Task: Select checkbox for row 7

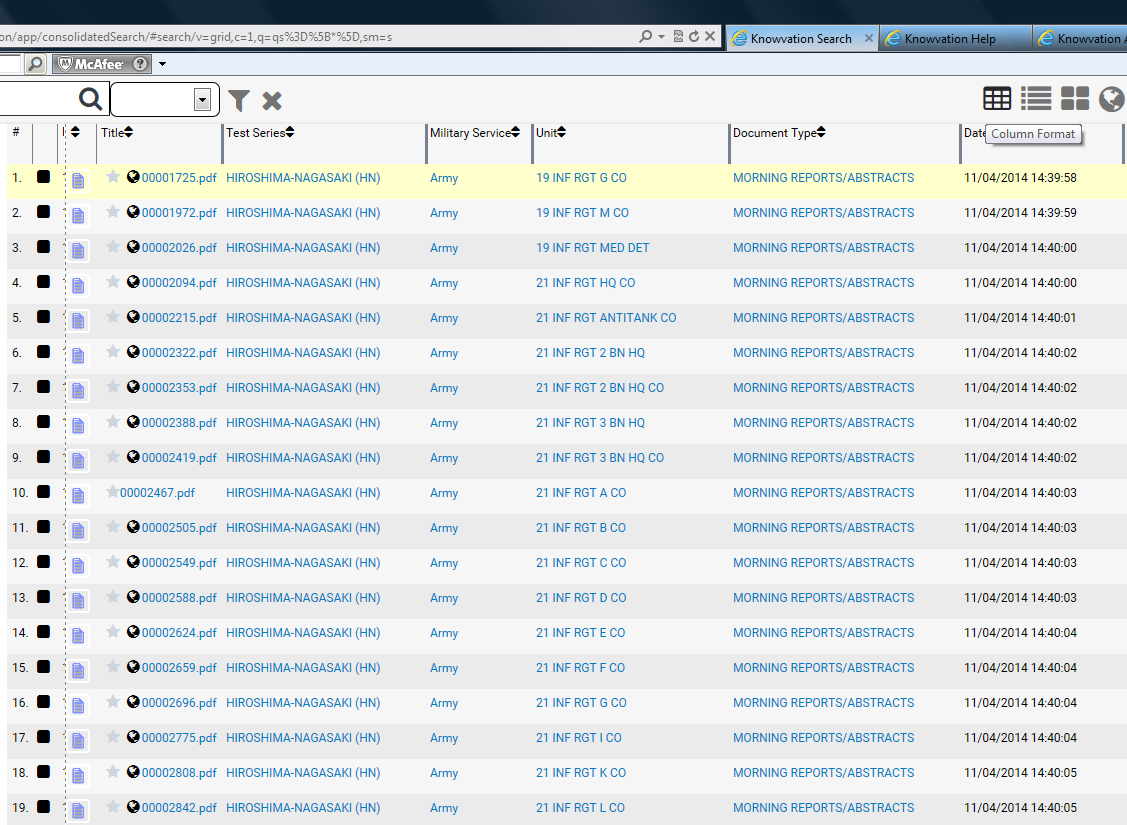Action: tap(43, 387)
